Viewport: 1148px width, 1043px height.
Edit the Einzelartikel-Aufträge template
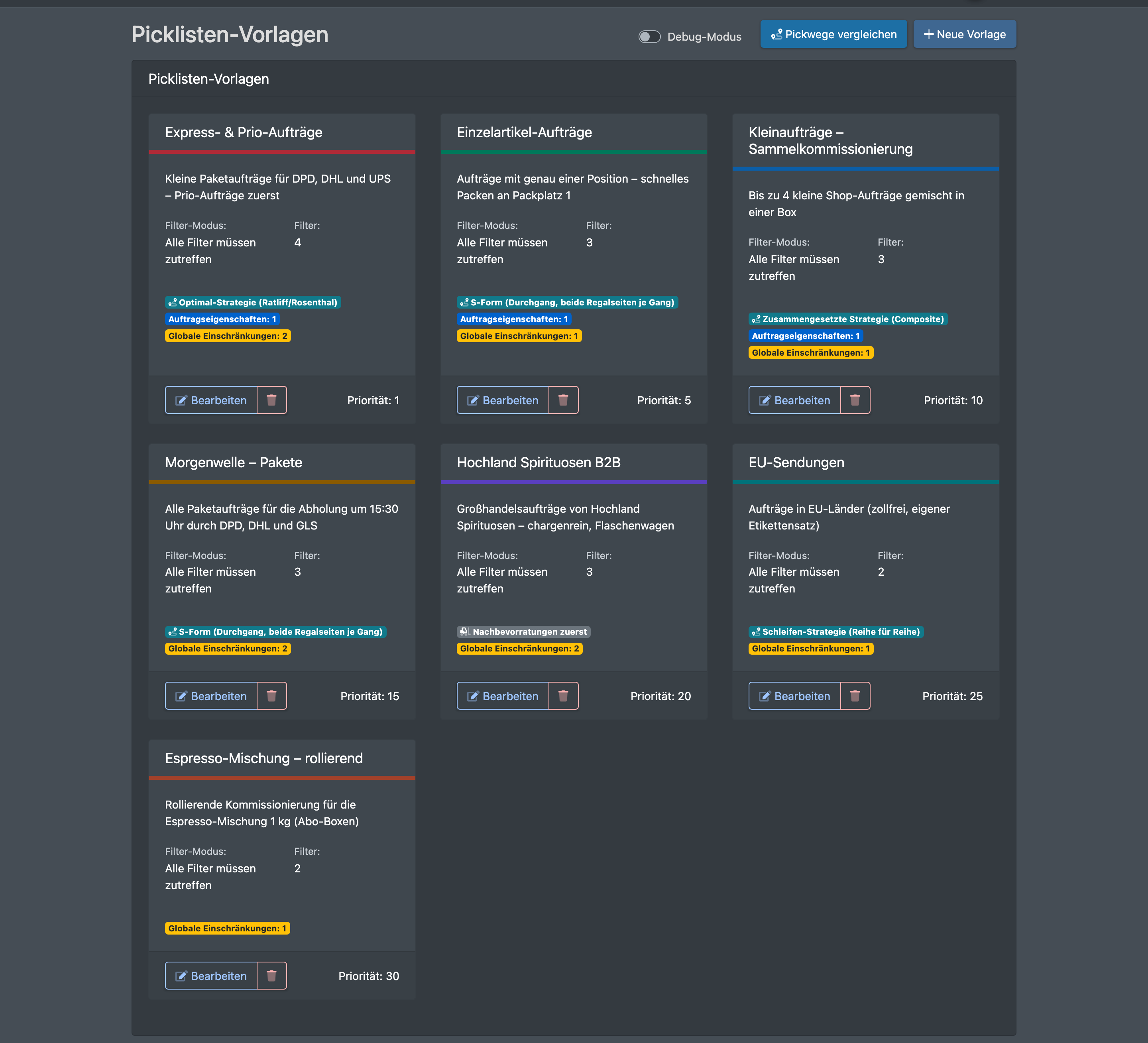point(503,400)
